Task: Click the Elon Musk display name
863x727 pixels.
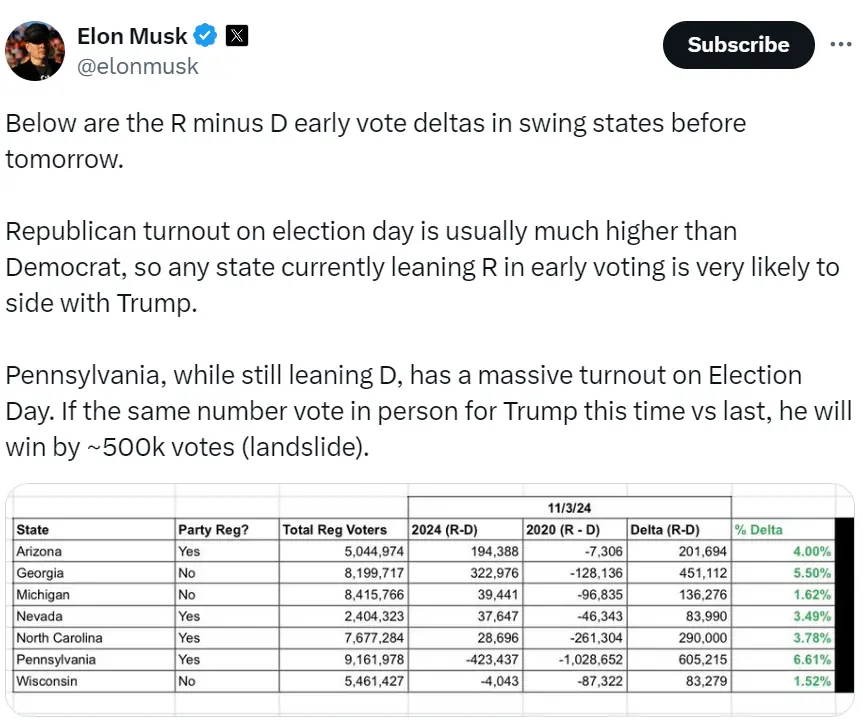Action: 132,35
